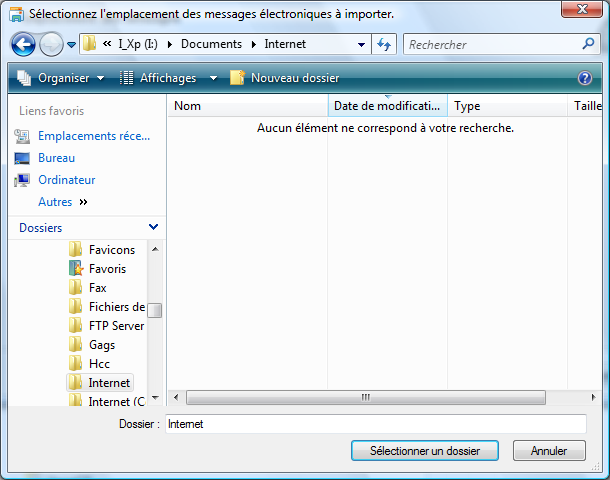Click Sélectionner un dossier button
610x480 pixels.
pyautogui.click(x=425, y=451)
